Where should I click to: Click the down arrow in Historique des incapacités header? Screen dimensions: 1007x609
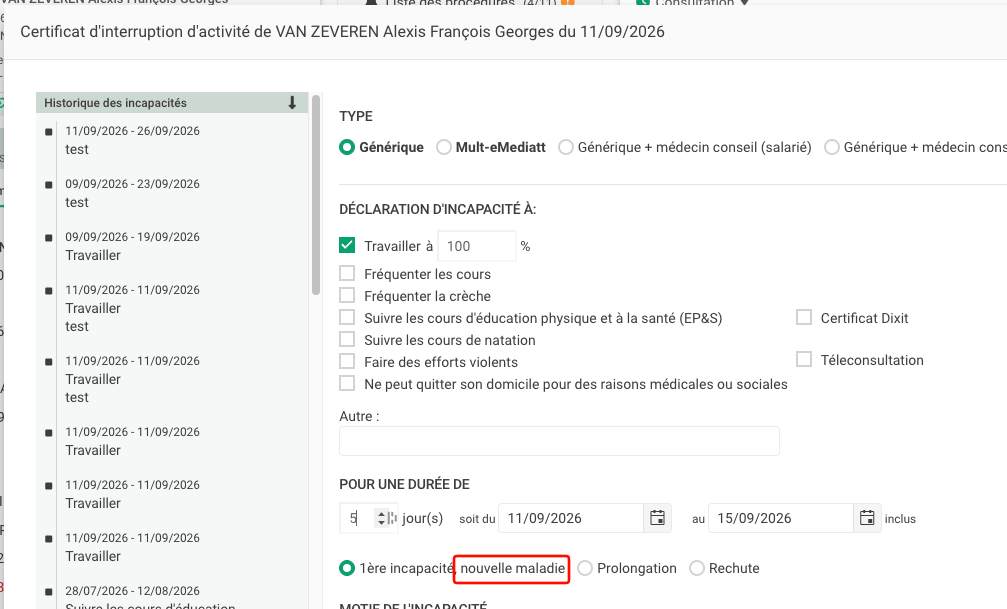click(292, 103)
